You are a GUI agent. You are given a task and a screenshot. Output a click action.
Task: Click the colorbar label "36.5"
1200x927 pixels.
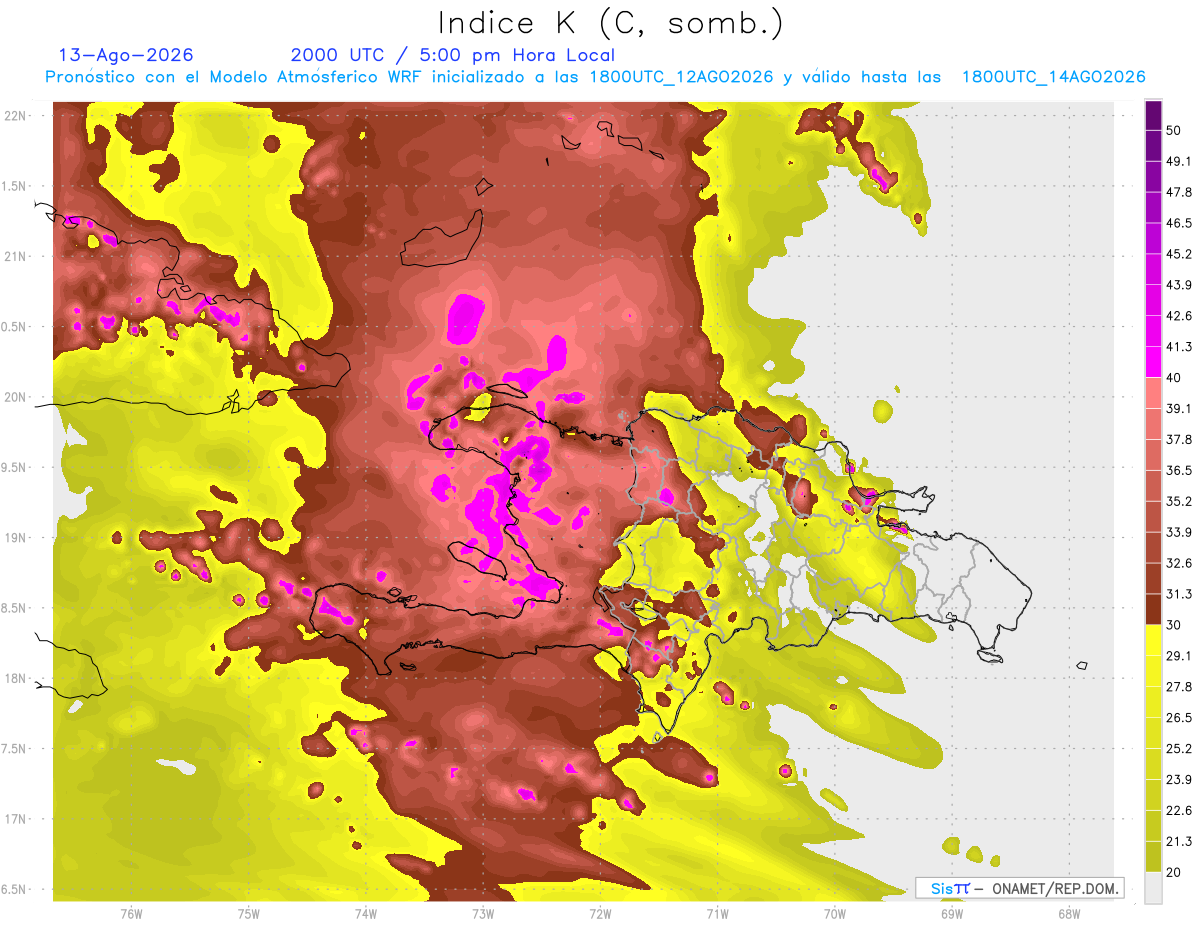tap(1179, 471)
